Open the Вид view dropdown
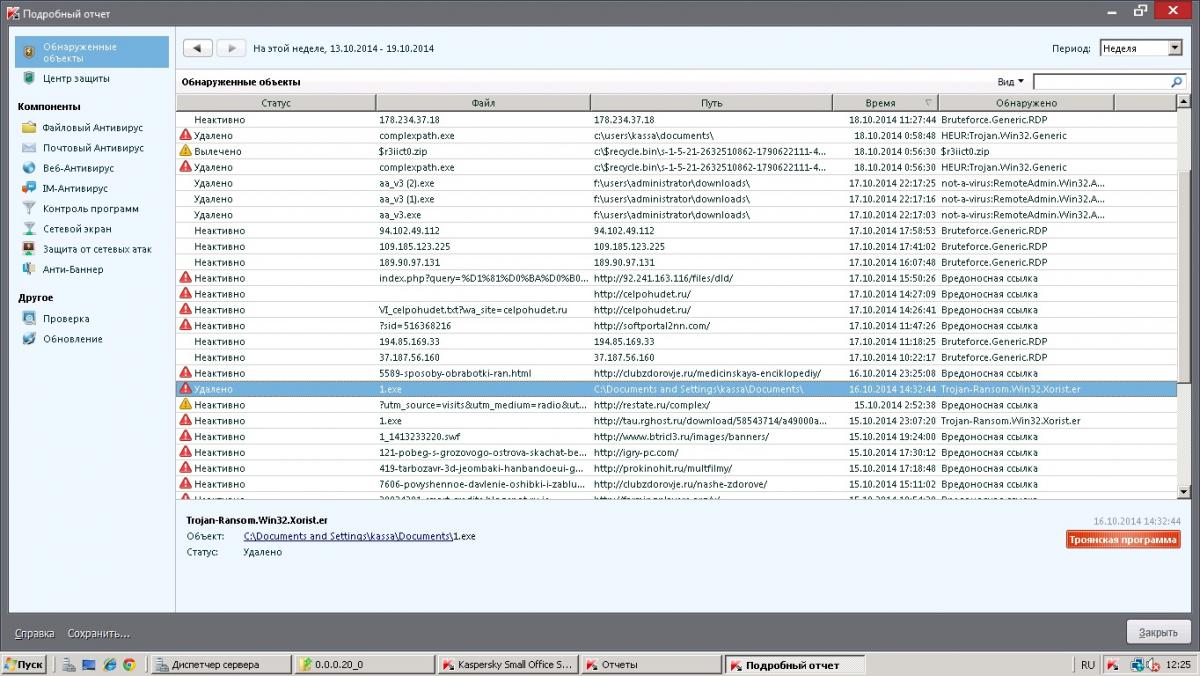 point(1010,82)
